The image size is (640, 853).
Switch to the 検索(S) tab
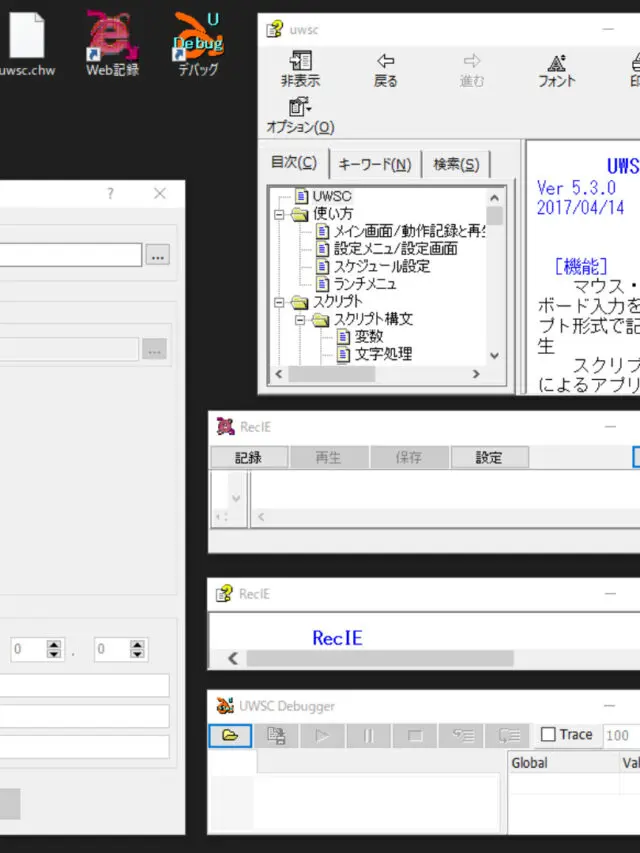[x=456, y=164]
